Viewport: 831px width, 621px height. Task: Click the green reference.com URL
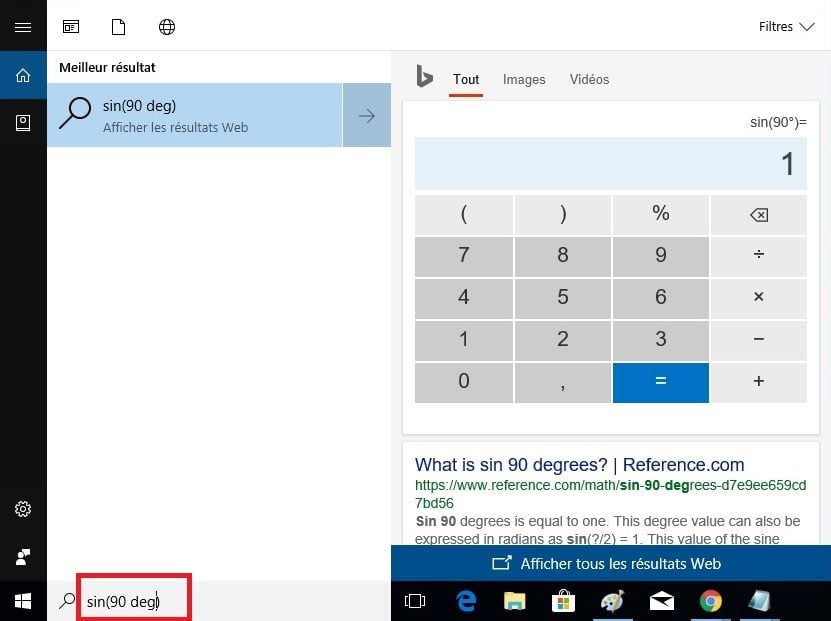pos(611,494)
